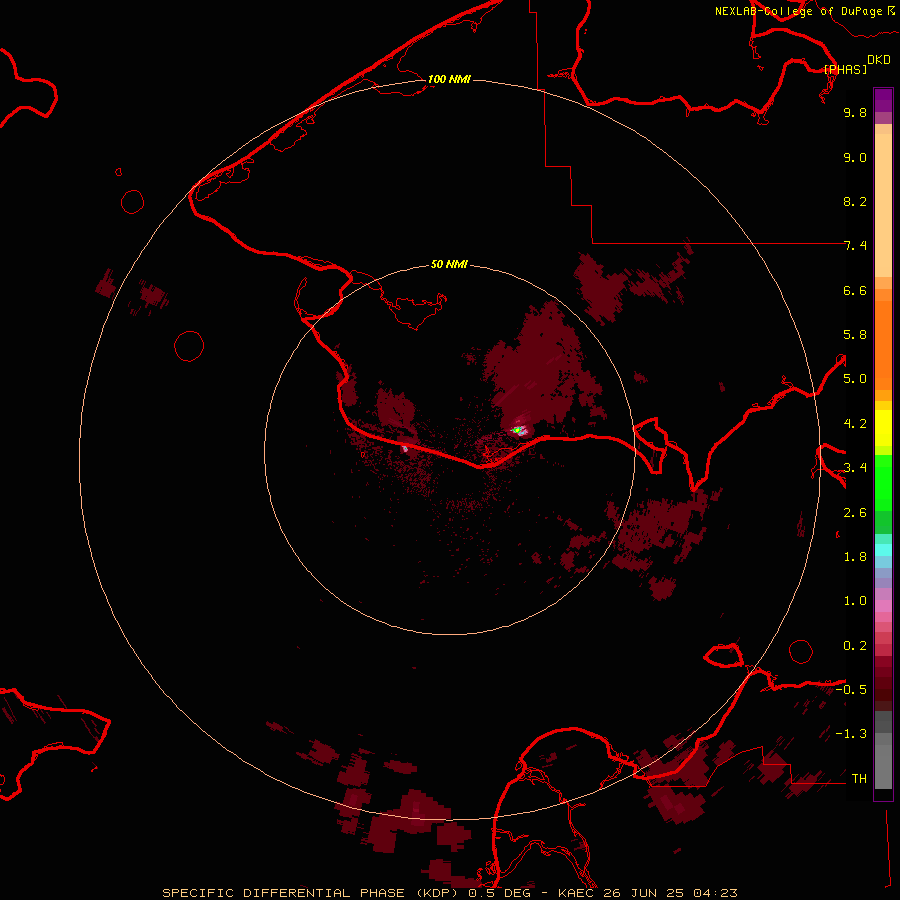
Task: Click the 6.6 scale label
Action: pos(855,290)
